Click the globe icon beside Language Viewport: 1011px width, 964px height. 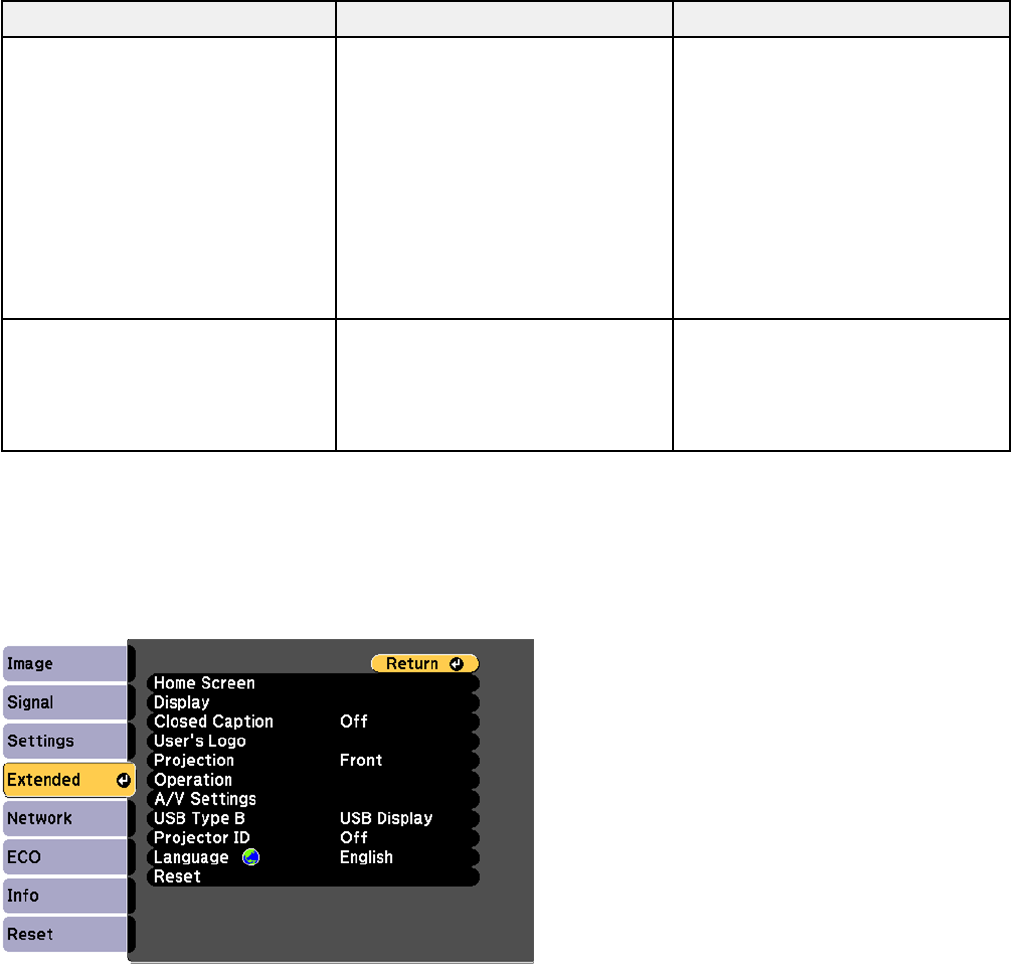[x=251, y=857]
